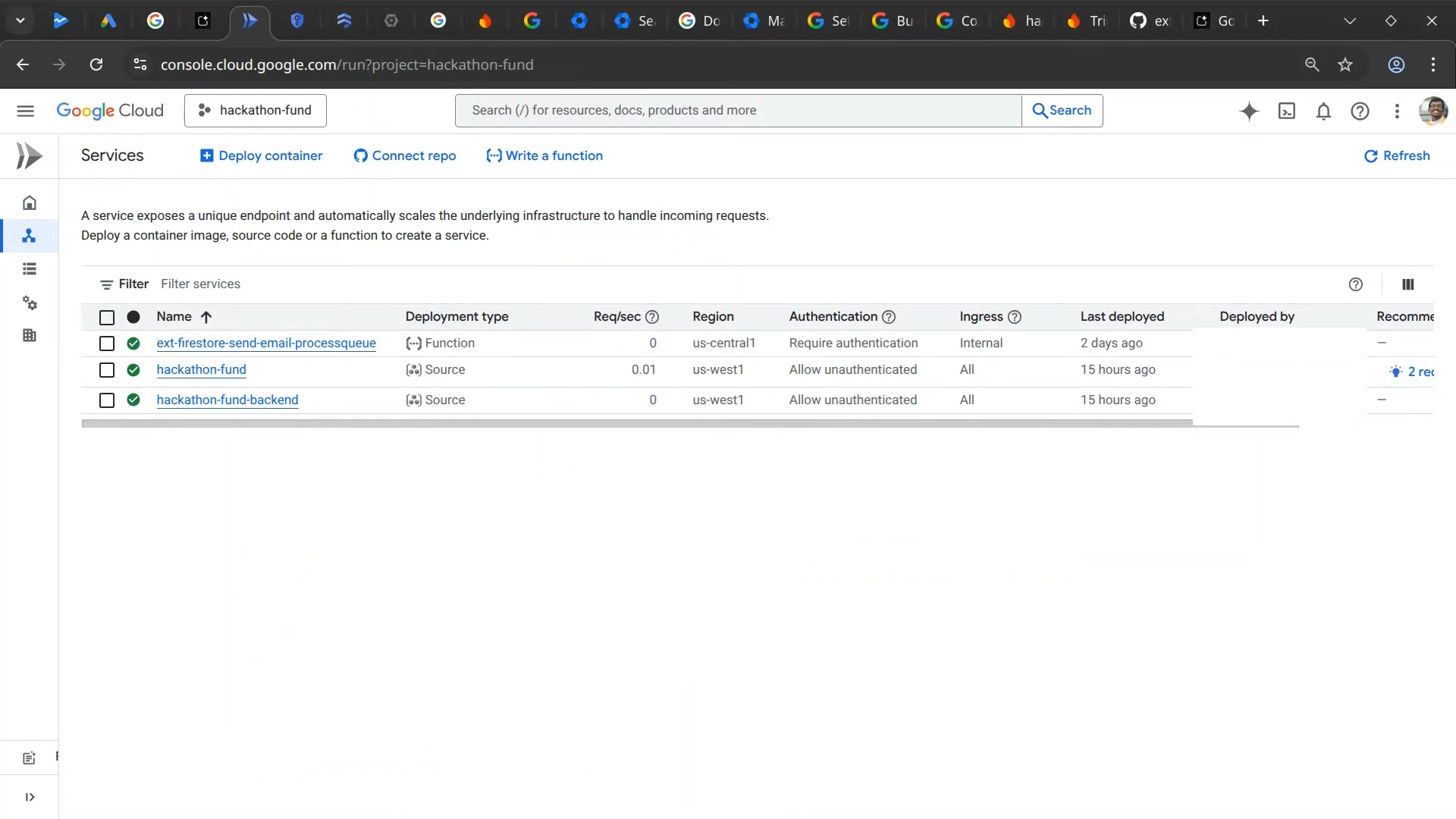Toggle the select-all services checkbox
Image resolution: width=1456 pixels, height=819 pixels.
pyautogui.click(x=107, y=318)
